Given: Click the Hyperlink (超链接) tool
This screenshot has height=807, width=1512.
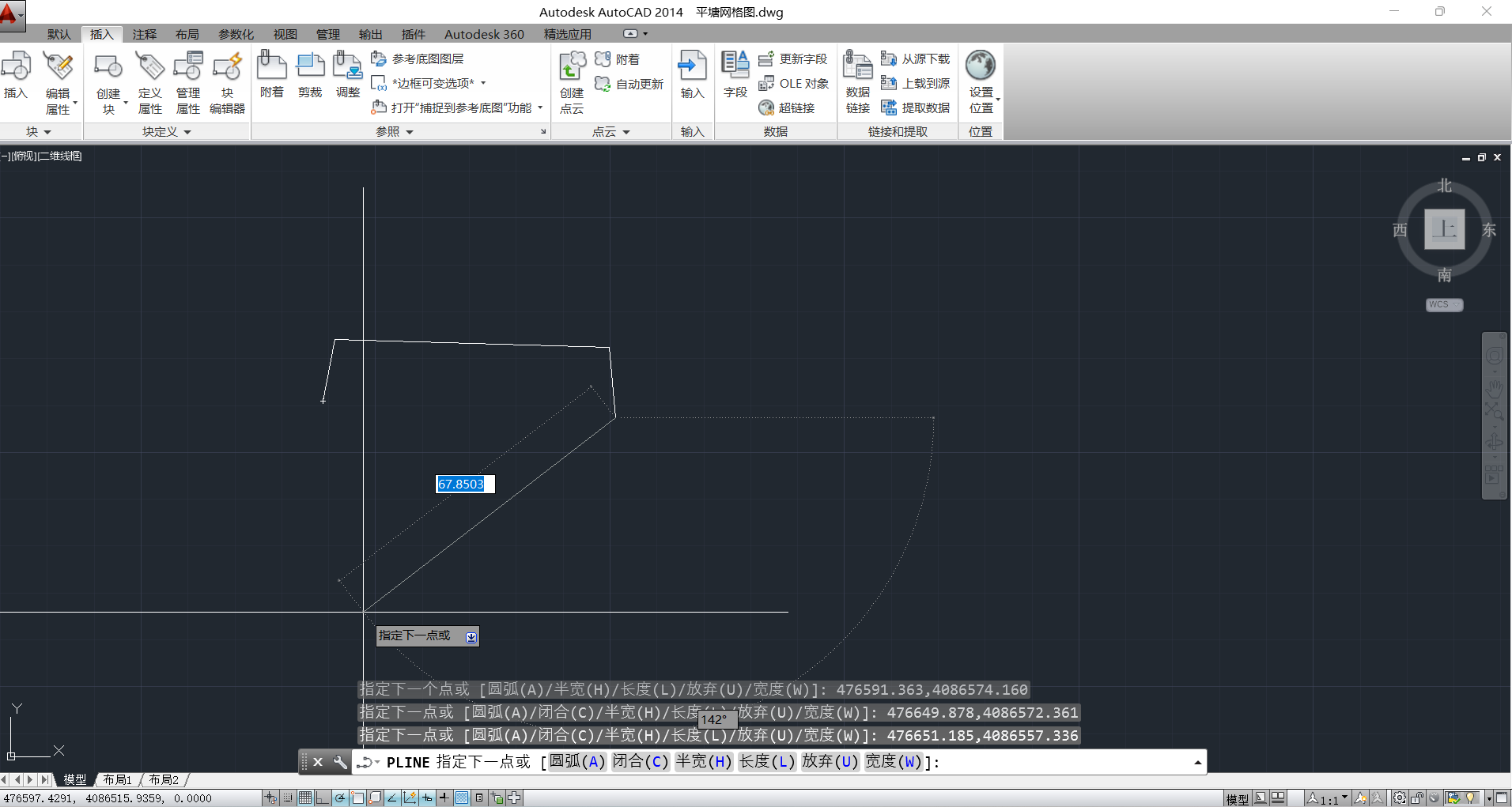Looking at the screenshot, I should click(x=786, y=108).
